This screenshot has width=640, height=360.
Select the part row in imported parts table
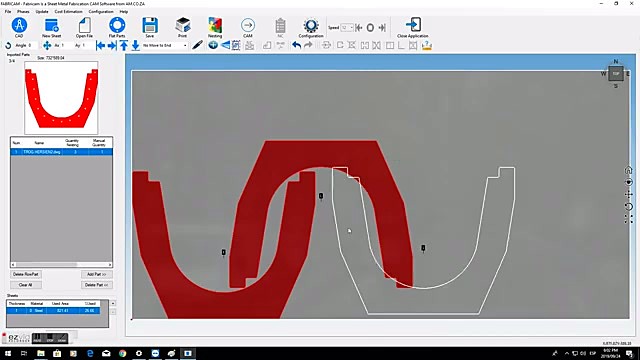click(x=61, y=152)
